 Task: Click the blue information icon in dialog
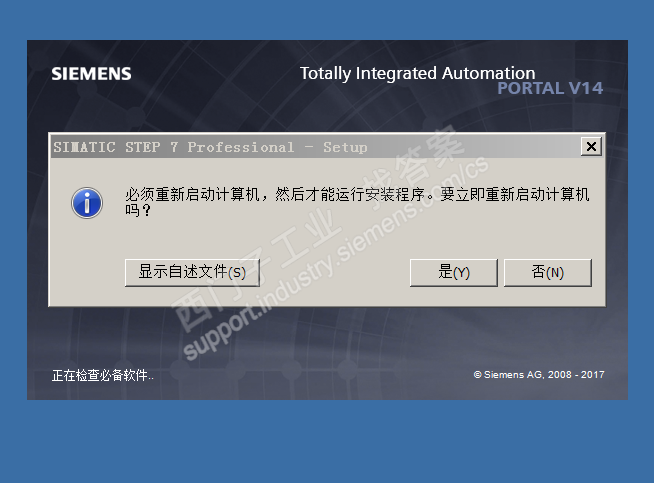click(87, 203)
